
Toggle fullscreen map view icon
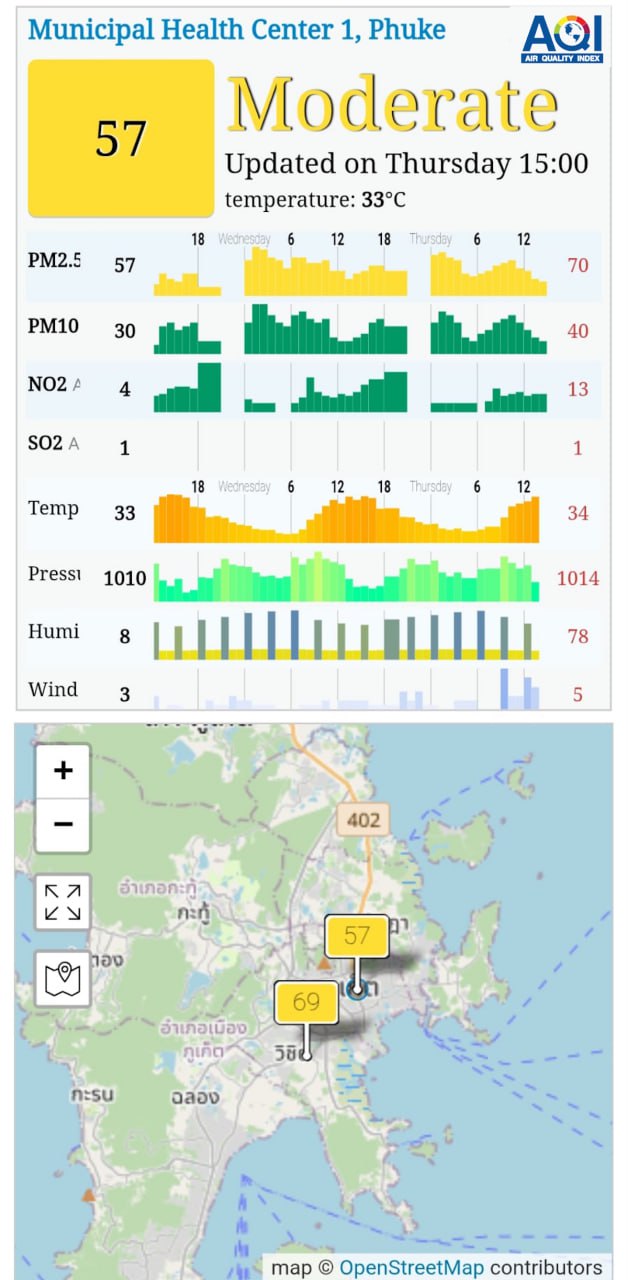[63, 901]
